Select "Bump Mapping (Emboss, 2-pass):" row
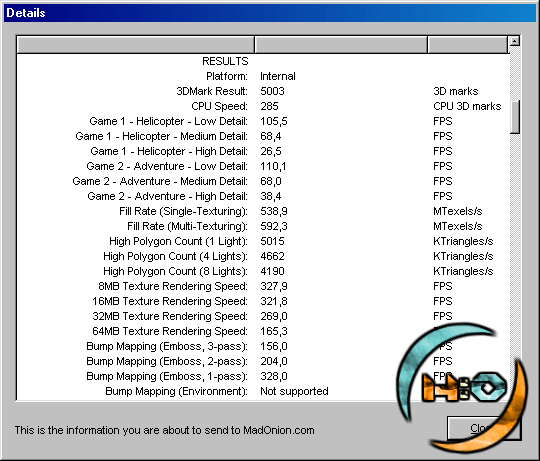 pos(167,362)
